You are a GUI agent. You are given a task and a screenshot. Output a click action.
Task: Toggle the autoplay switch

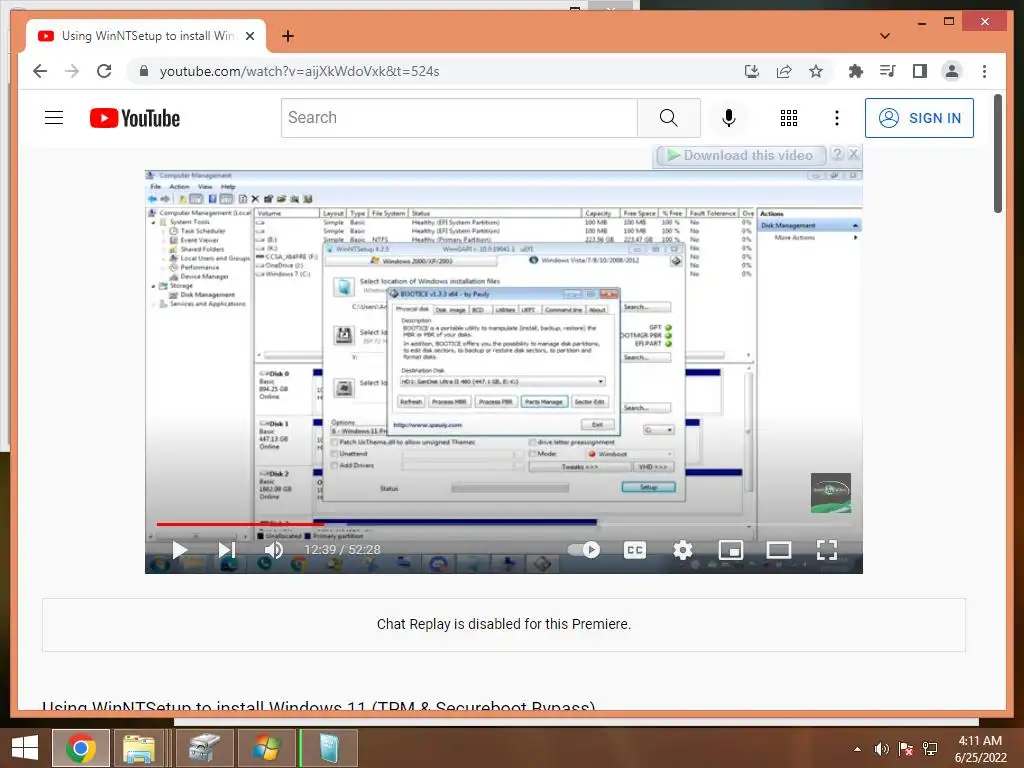[584, 550]
